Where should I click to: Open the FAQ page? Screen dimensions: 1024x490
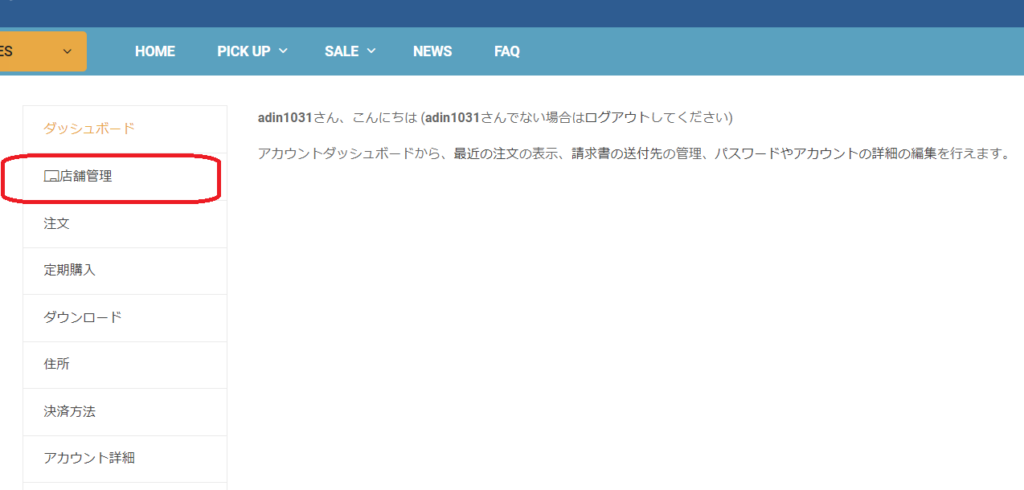[506, 51]
